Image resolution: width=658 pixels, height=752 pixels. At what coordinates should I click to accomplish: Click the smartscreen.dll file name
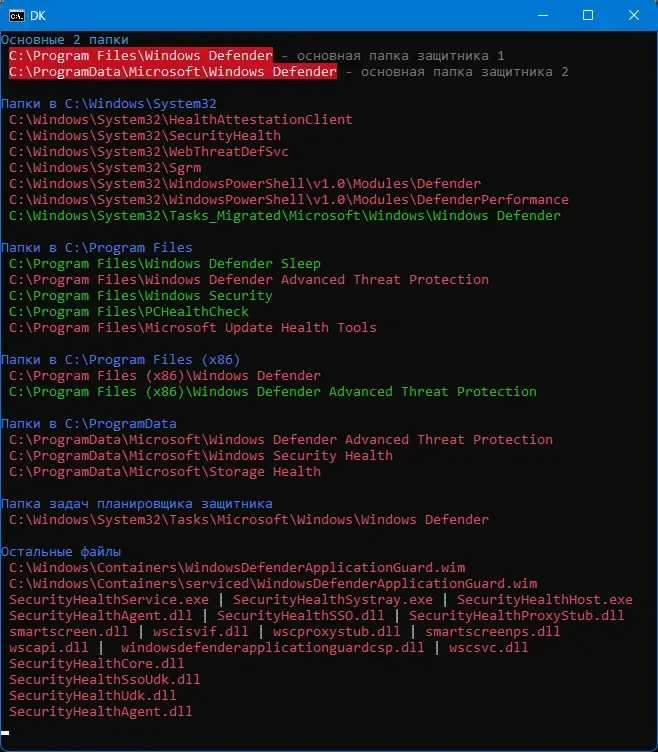tap(68, 632)
